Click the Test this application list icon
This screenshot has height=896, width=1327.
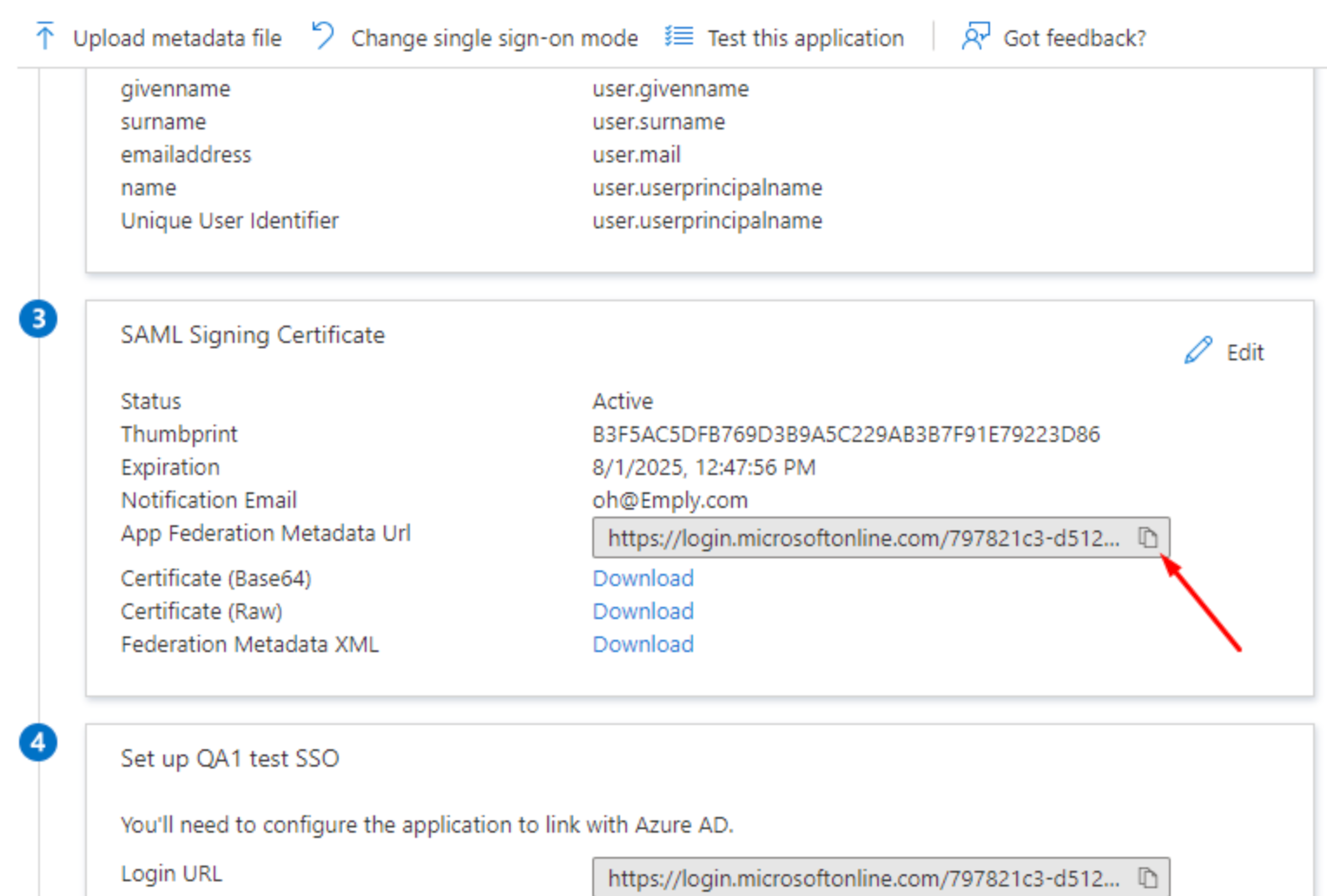click(x=679, y=36)
